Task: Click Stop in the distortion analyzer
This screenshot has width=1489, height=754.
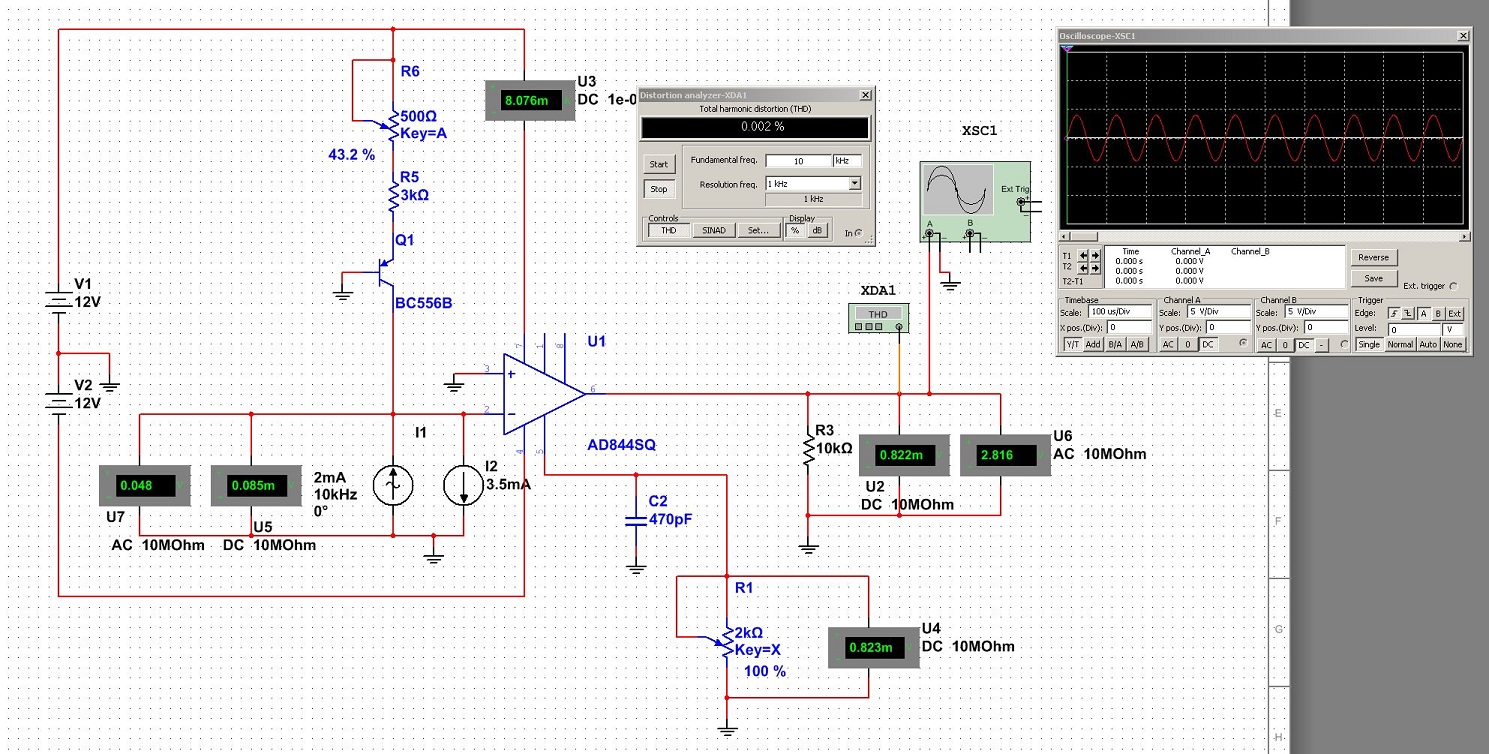Action: (x=659, y=189)
